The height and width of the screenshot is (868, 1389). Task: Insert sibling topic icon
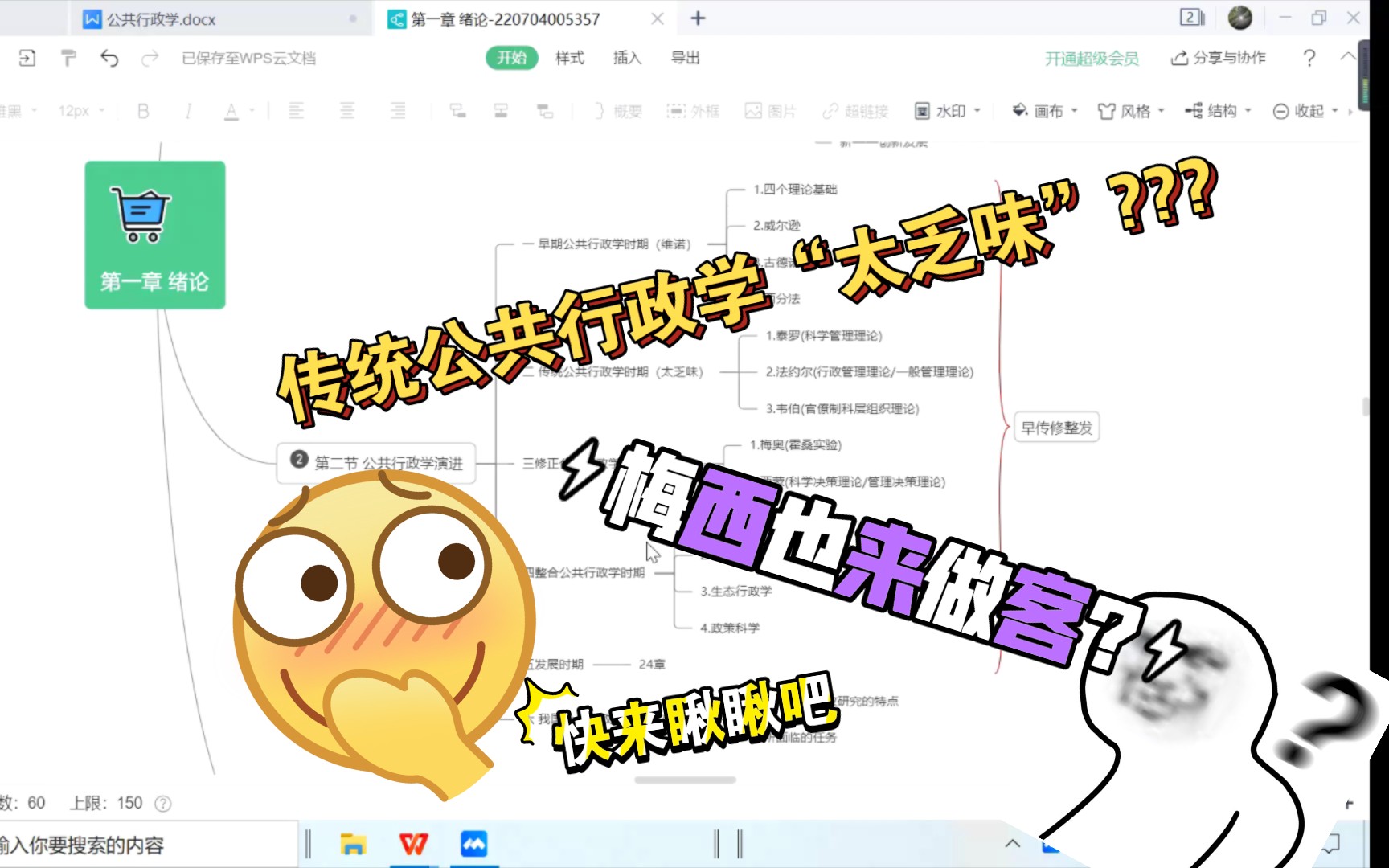click(x=501, y=111)
